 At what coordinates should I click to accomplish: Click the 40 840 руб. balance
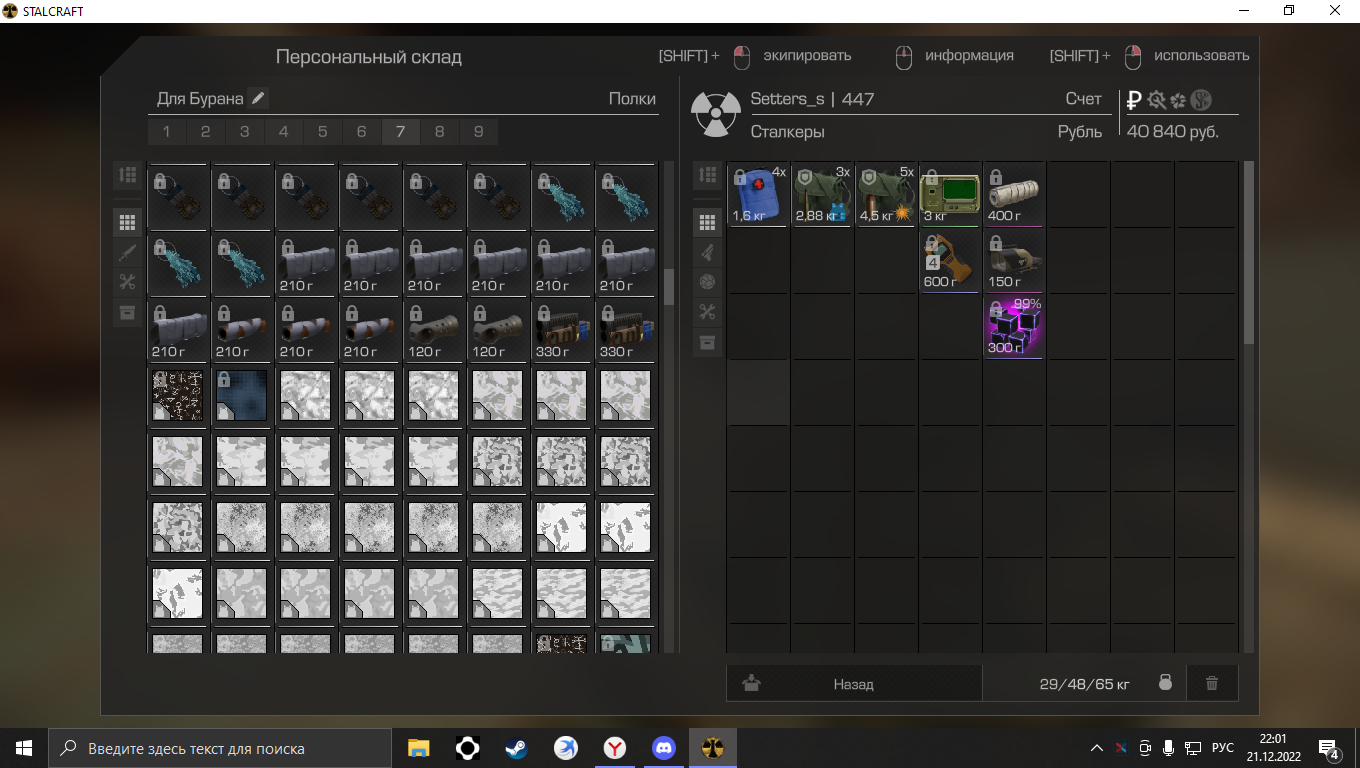click(x=1173, y=132)
